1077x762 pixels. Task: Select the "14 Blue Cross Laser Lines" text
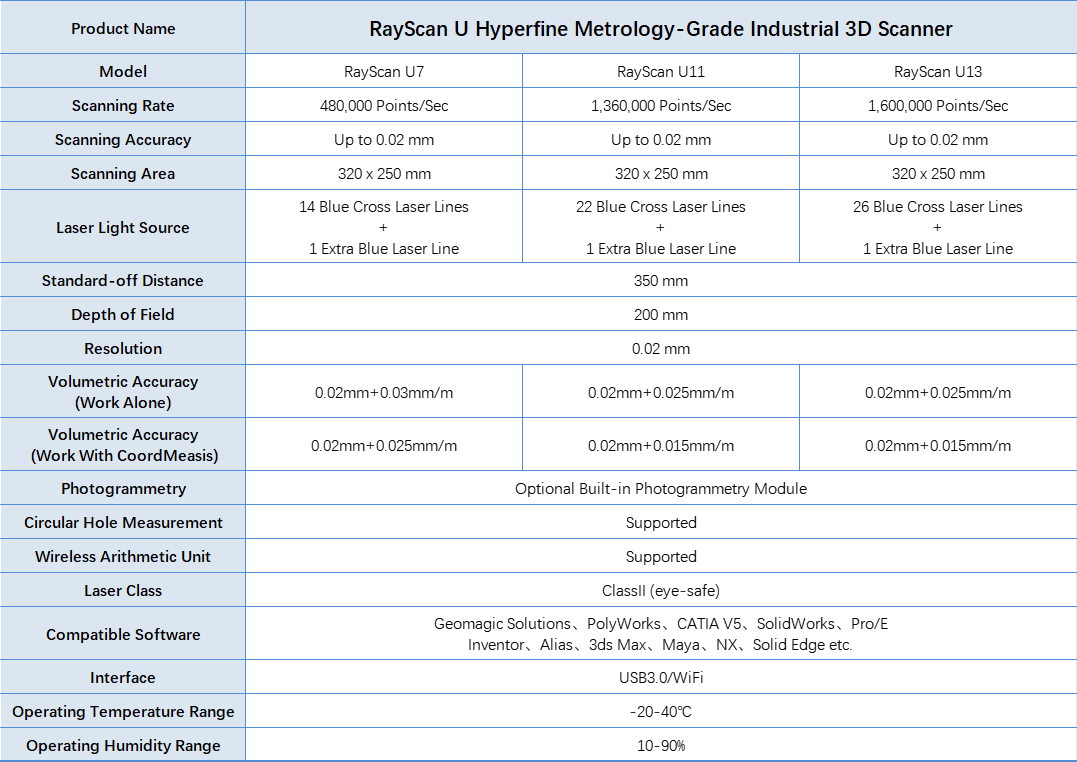[384, 207]
